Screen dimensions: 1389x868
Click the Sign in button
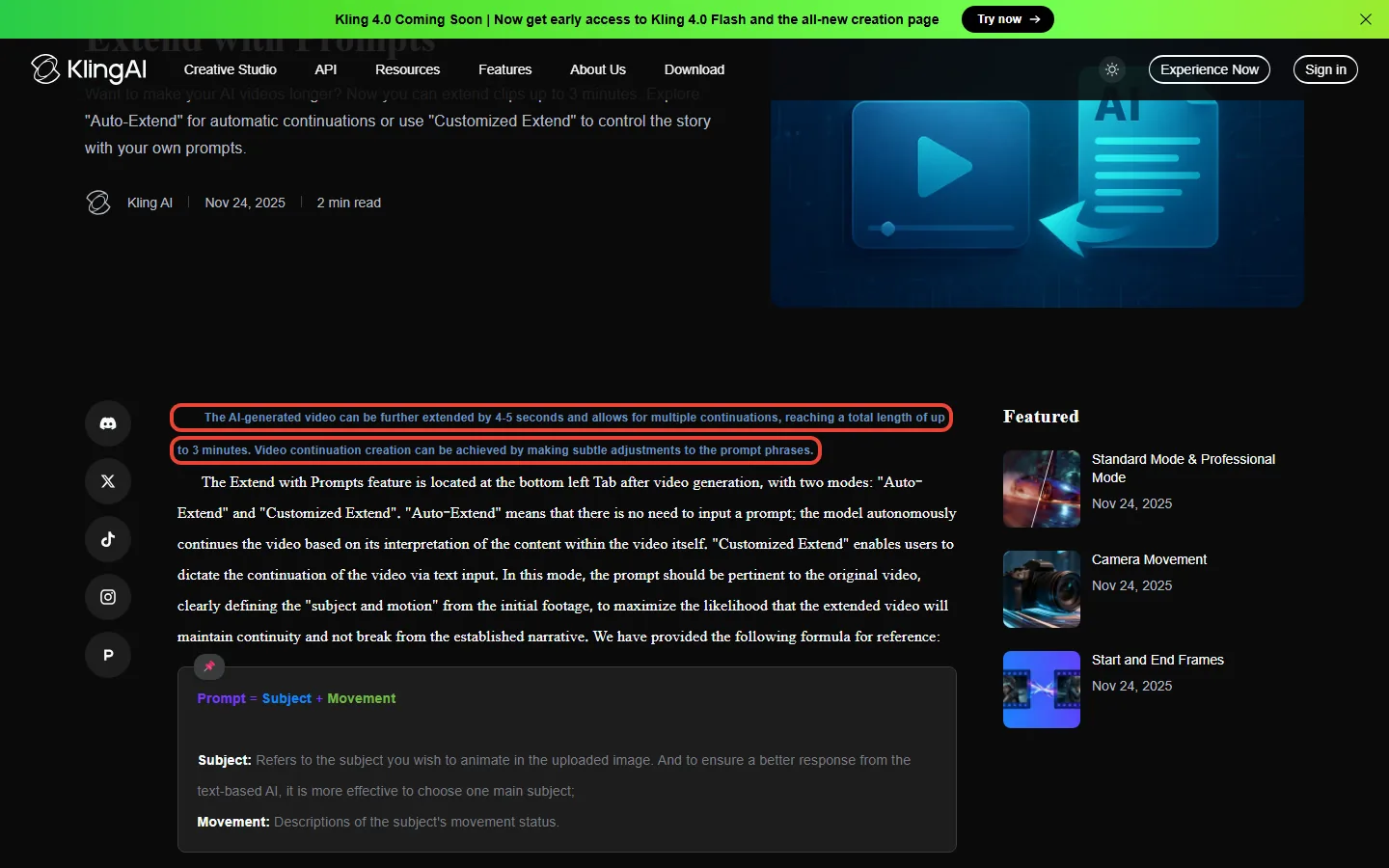[x=1325, y=69]
